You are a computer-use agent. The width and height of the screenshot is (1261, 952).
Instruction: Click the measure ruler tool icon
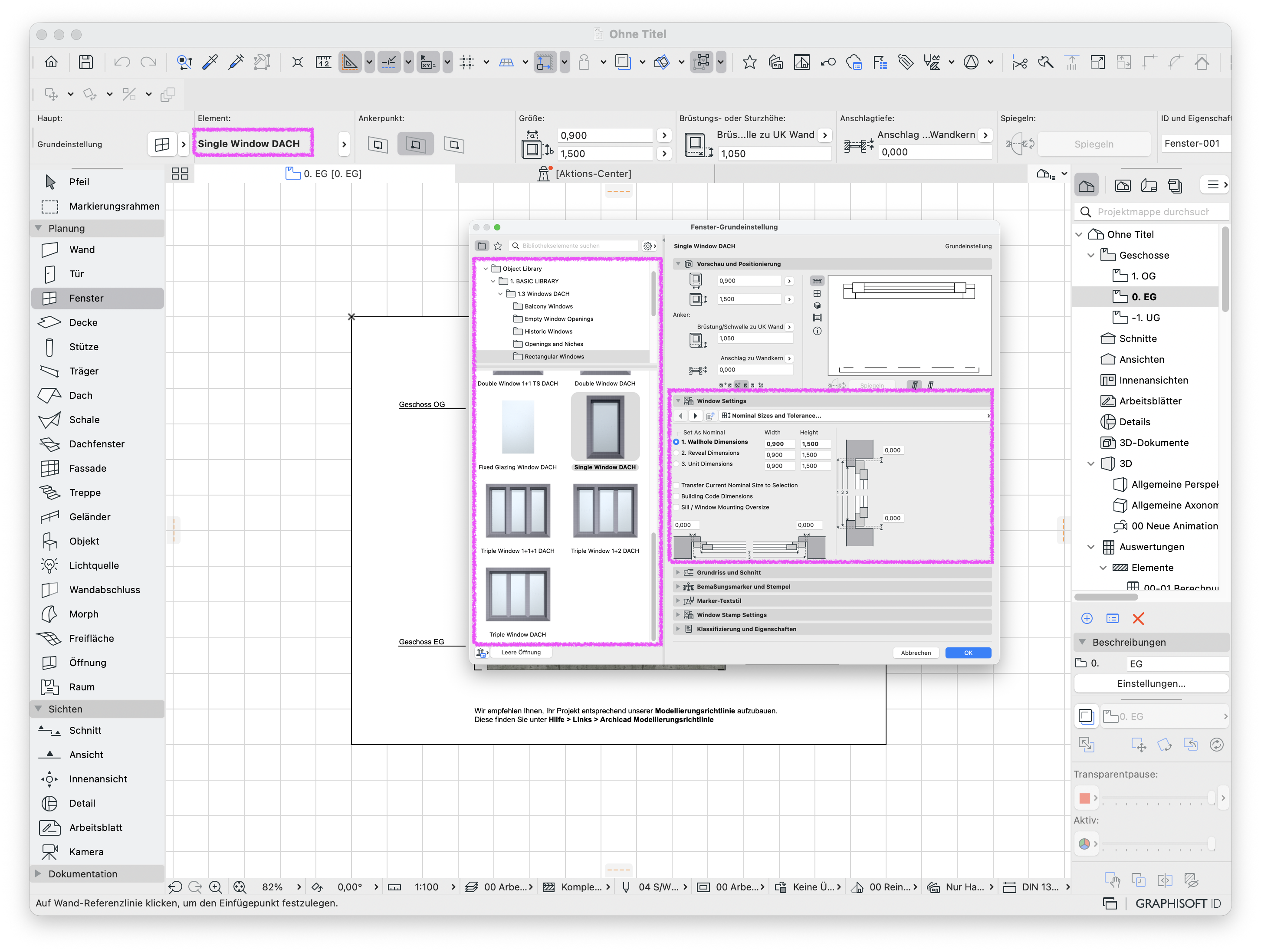pyautogui.click(x=323, y=62)
